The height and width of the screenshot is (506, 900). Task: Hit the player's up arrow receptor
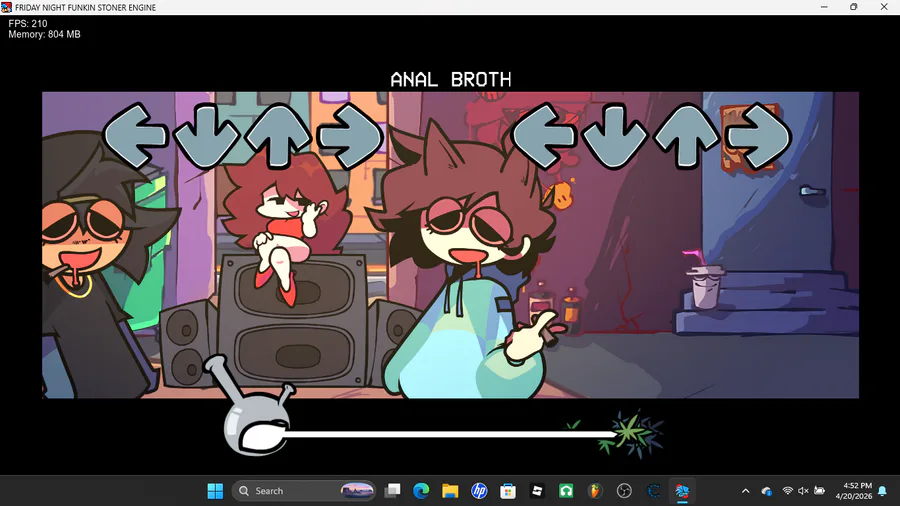click(x=686, y=136)
